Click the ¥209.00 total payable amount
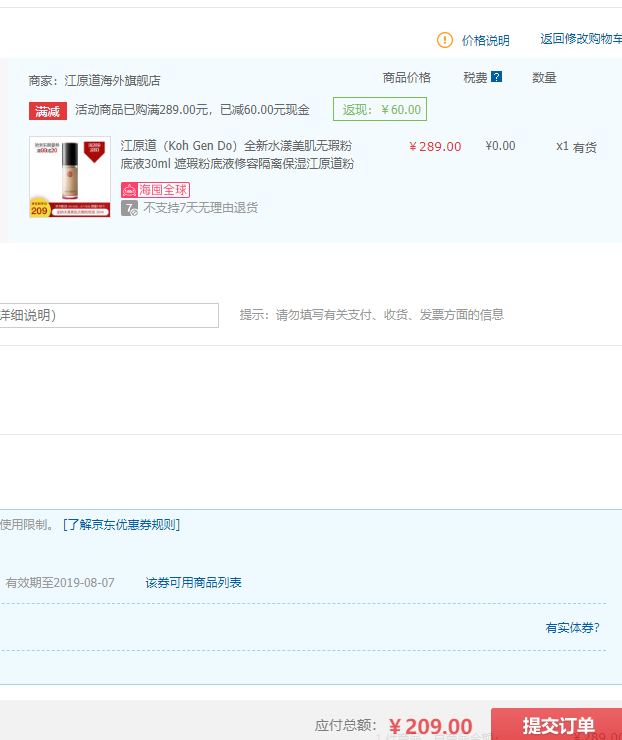This screenshot has height=740, width=622. point(431,727)
